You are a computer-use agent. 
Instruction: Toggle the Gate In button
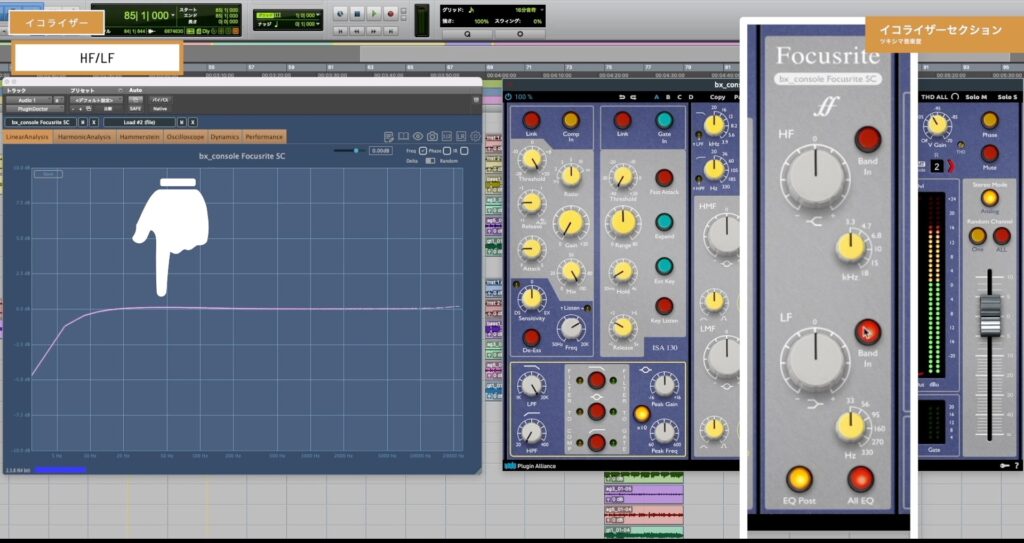(664, 120)
